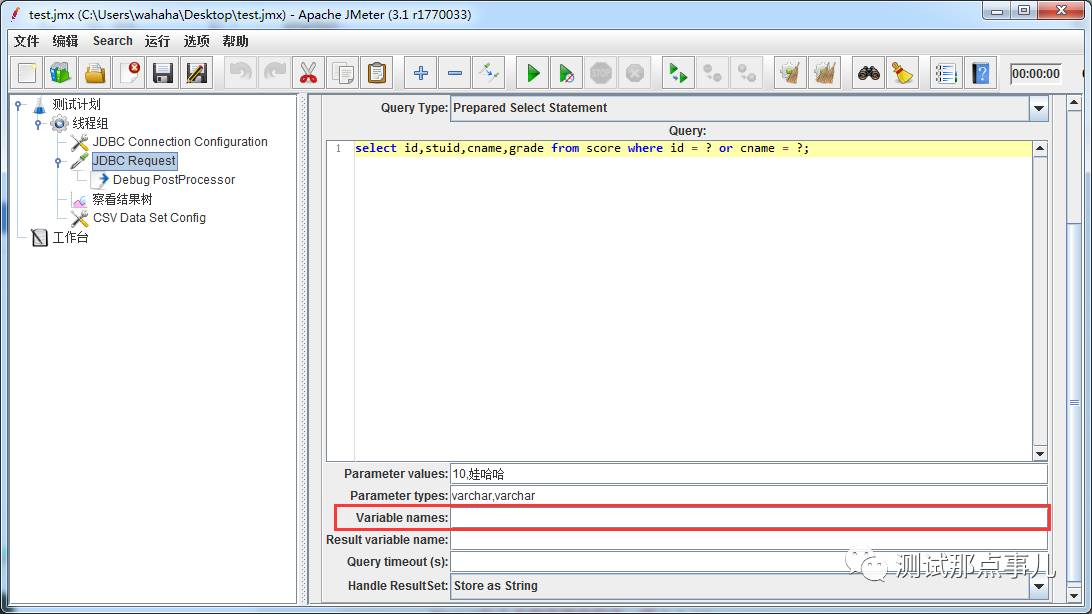Screen dimensions: 1092x614
Task: Click the Toggle enable/disable icon
Action: coord(489,73)
